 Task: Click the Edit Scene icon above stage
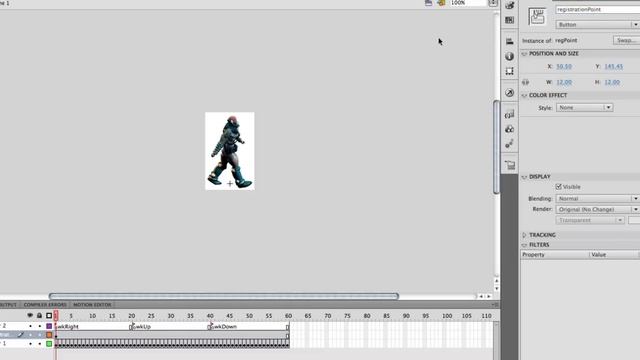(x=429, y=3)
